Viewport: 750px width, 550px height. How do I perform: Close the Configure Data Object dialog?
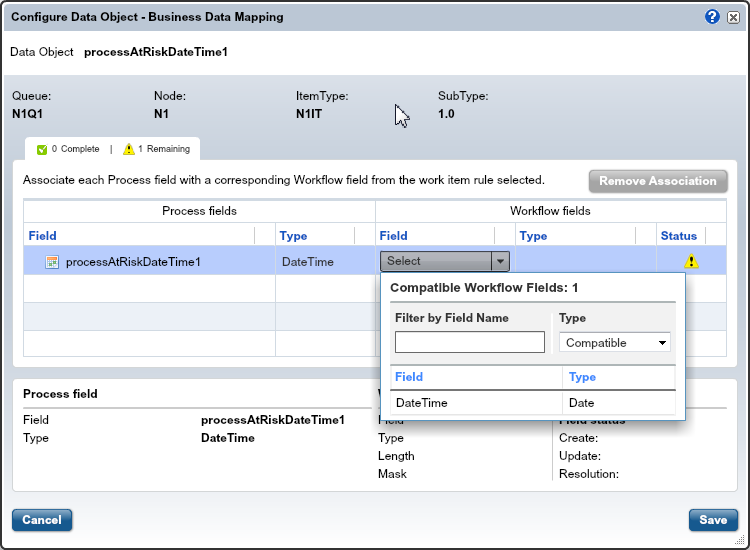click(x=733, y=18)
